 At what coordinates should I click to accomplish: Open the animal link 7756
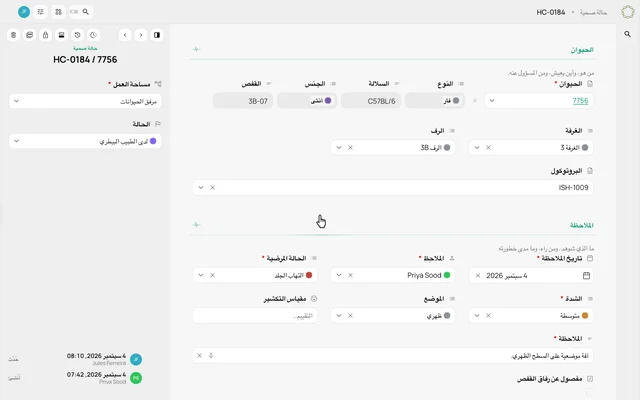(x=580, y=101)
